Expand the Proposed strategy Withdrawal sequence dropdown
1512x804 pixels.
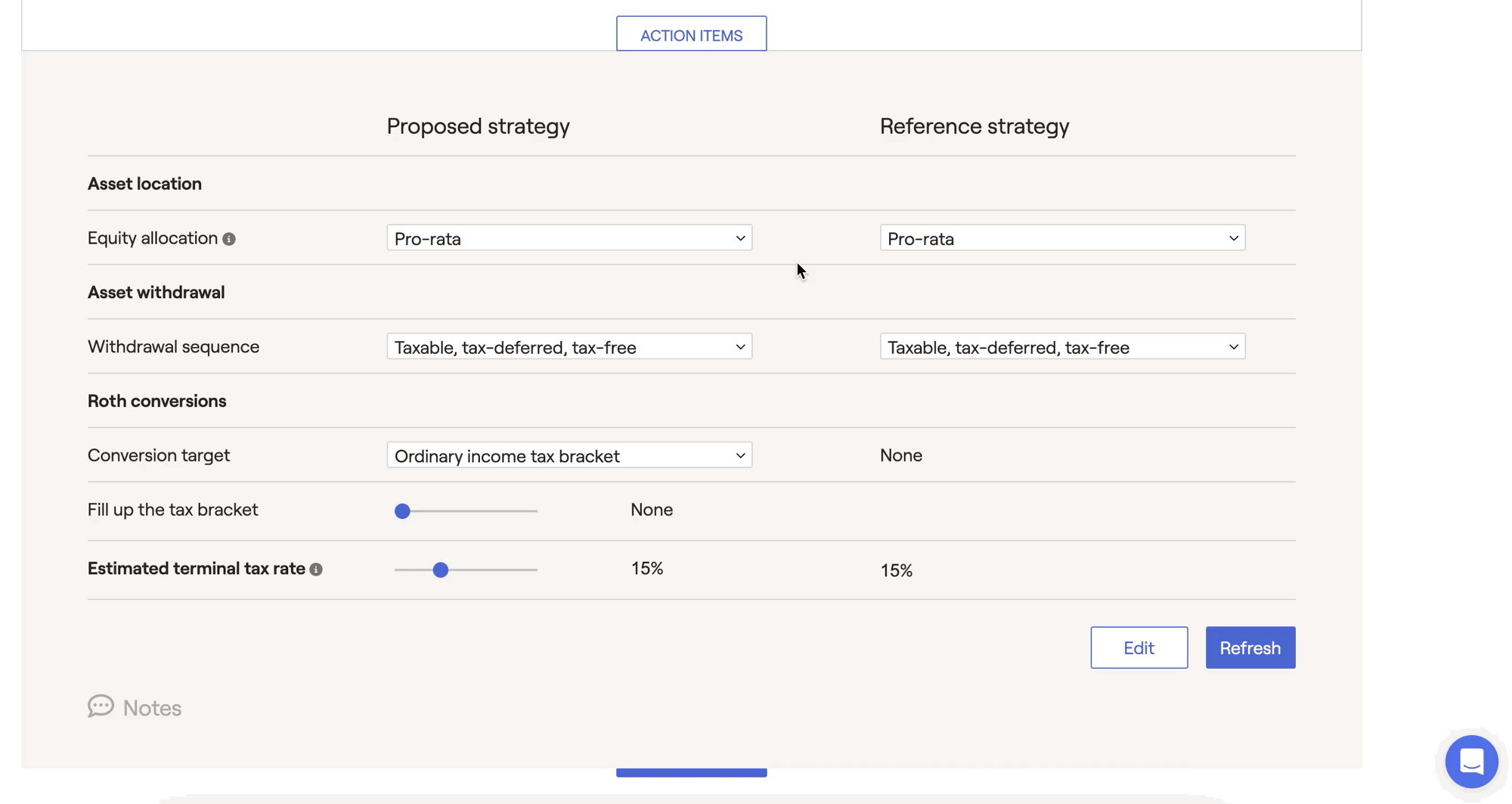[x=569, y=347]
